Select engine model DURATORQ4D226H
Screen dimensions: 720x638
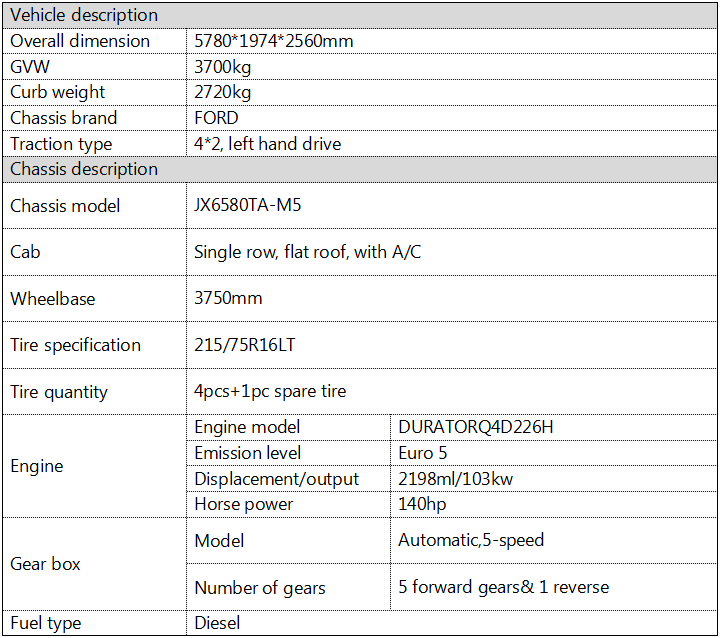pos(475,427)
